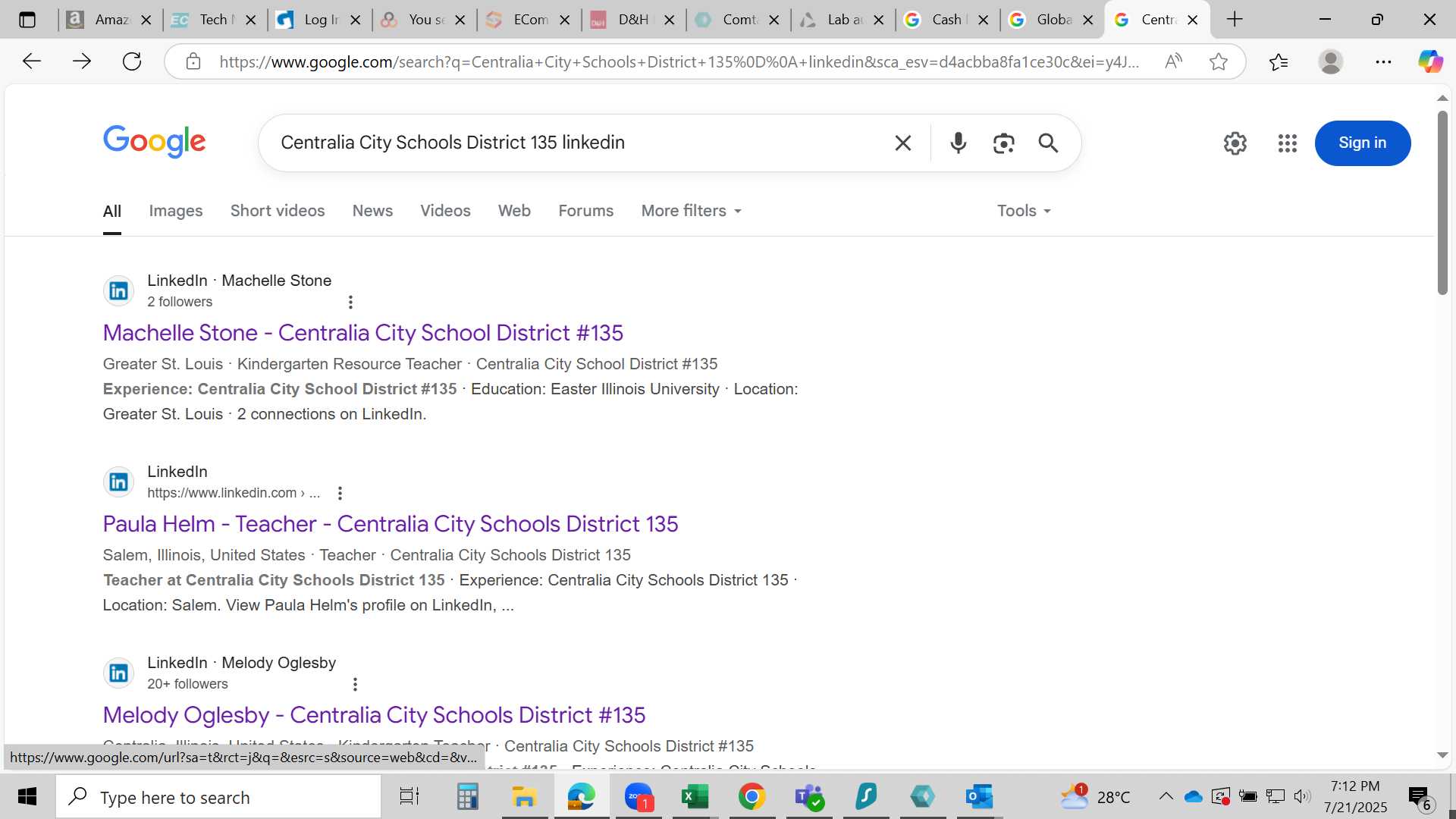Switch to the Web filter

[514, 211]
